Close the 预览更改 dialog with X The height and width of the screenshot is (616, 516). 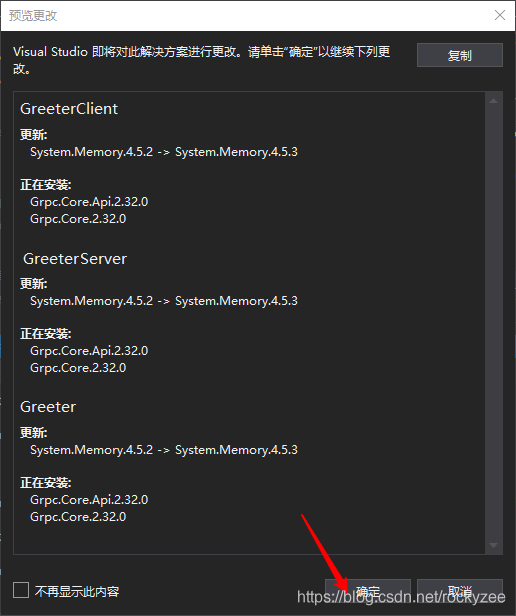pos(499,15)
